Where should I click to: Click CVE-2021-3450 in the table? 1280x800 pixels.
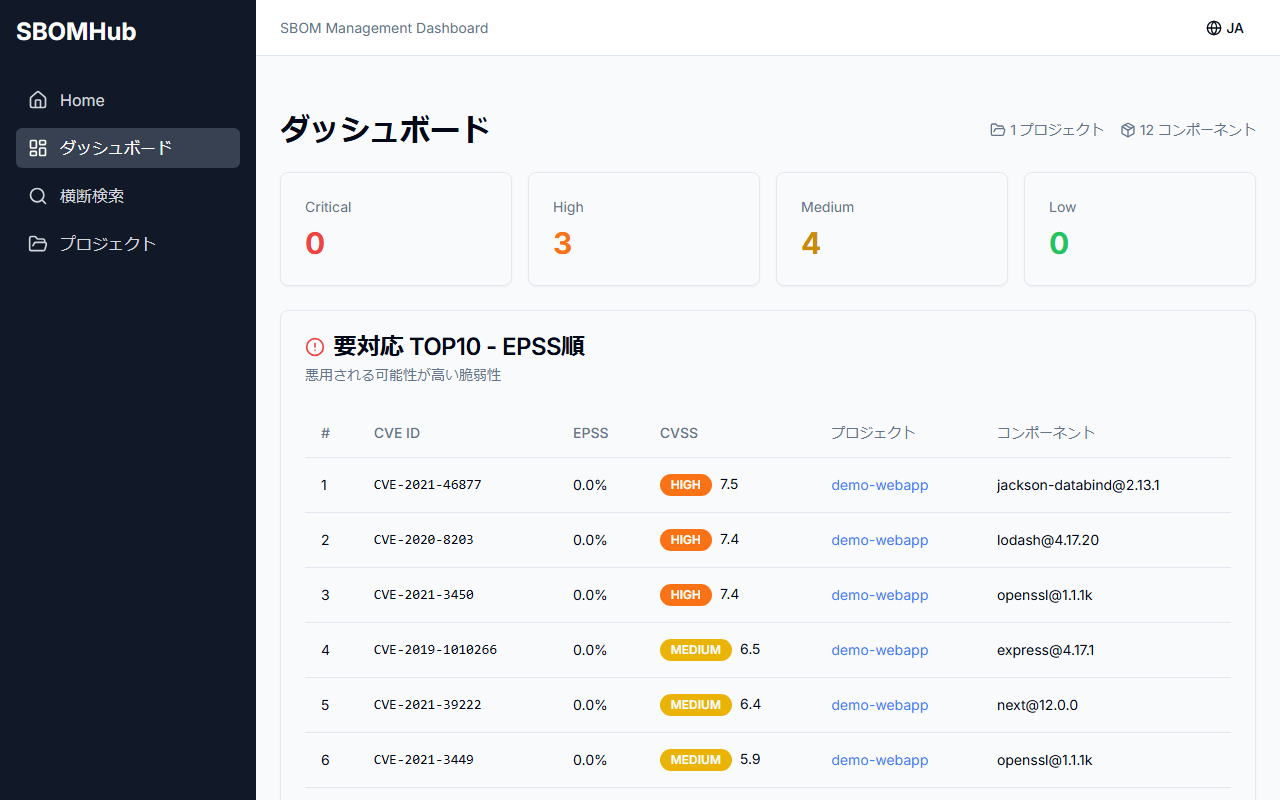coord(424,595)
